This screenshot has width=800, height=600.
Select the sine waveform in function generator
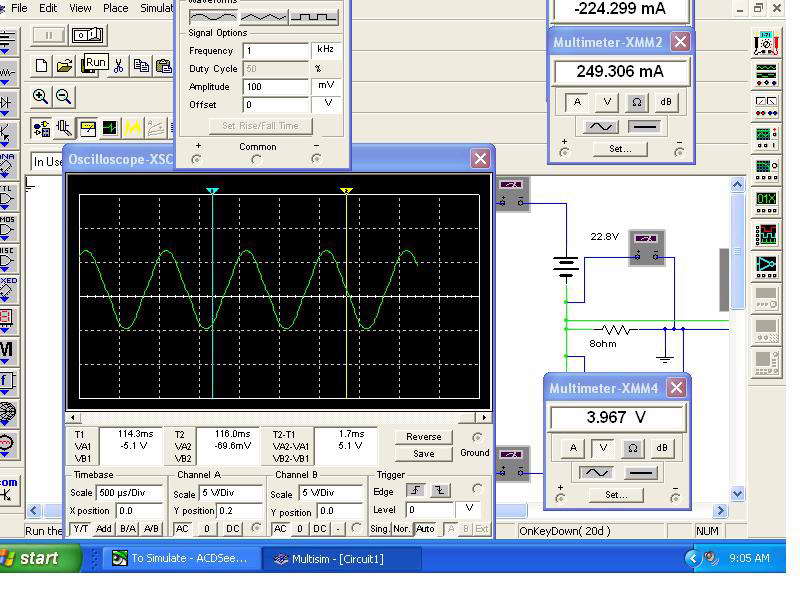point(213,17)
